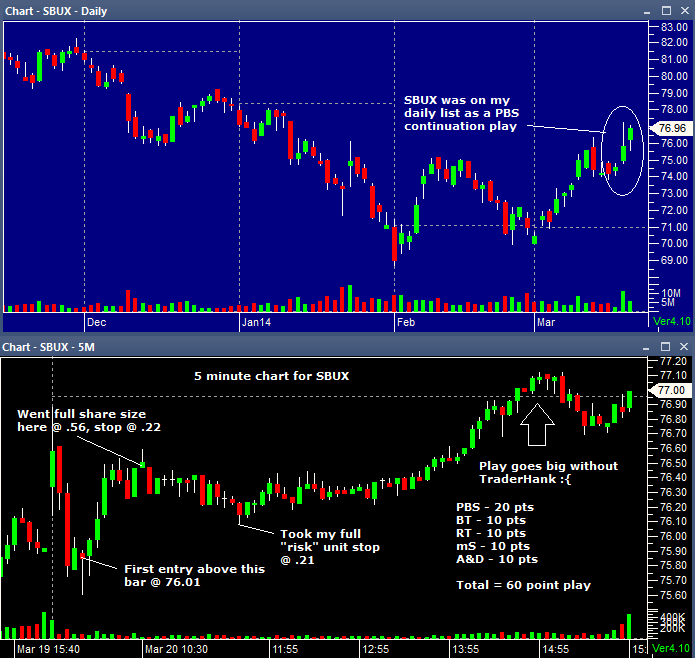This screenshot has width=695, height=658.
Task: Click the 76.96 current price marker
Action: point(671,128)
